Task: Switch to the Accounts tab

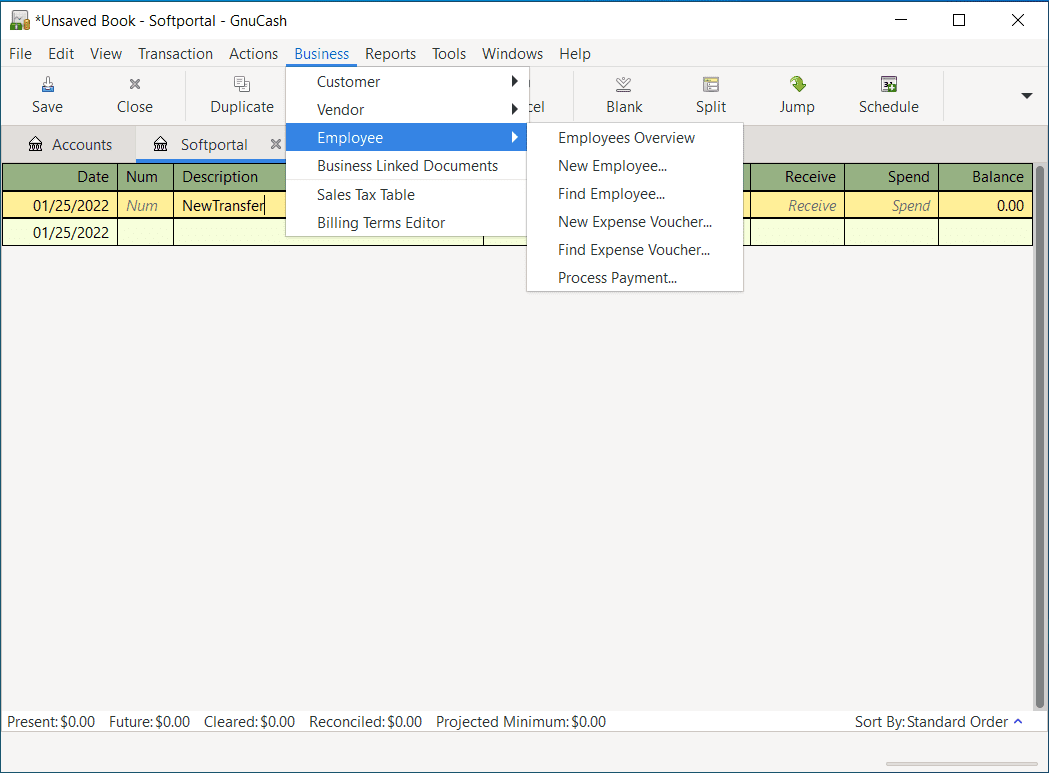Action: 70,145
